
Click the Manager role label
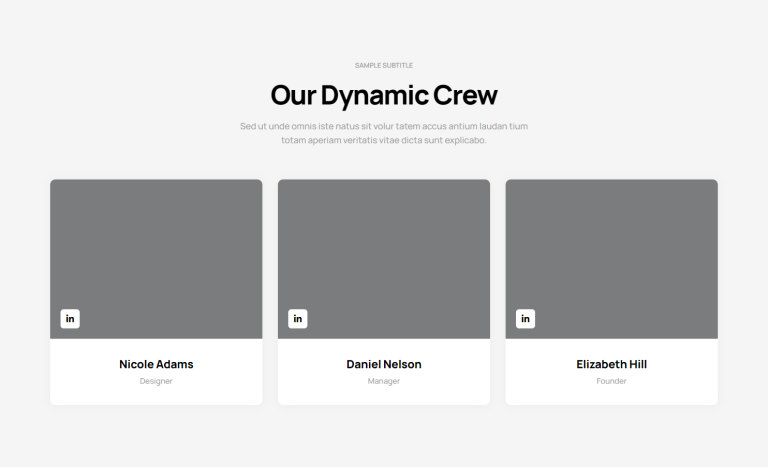384,381
